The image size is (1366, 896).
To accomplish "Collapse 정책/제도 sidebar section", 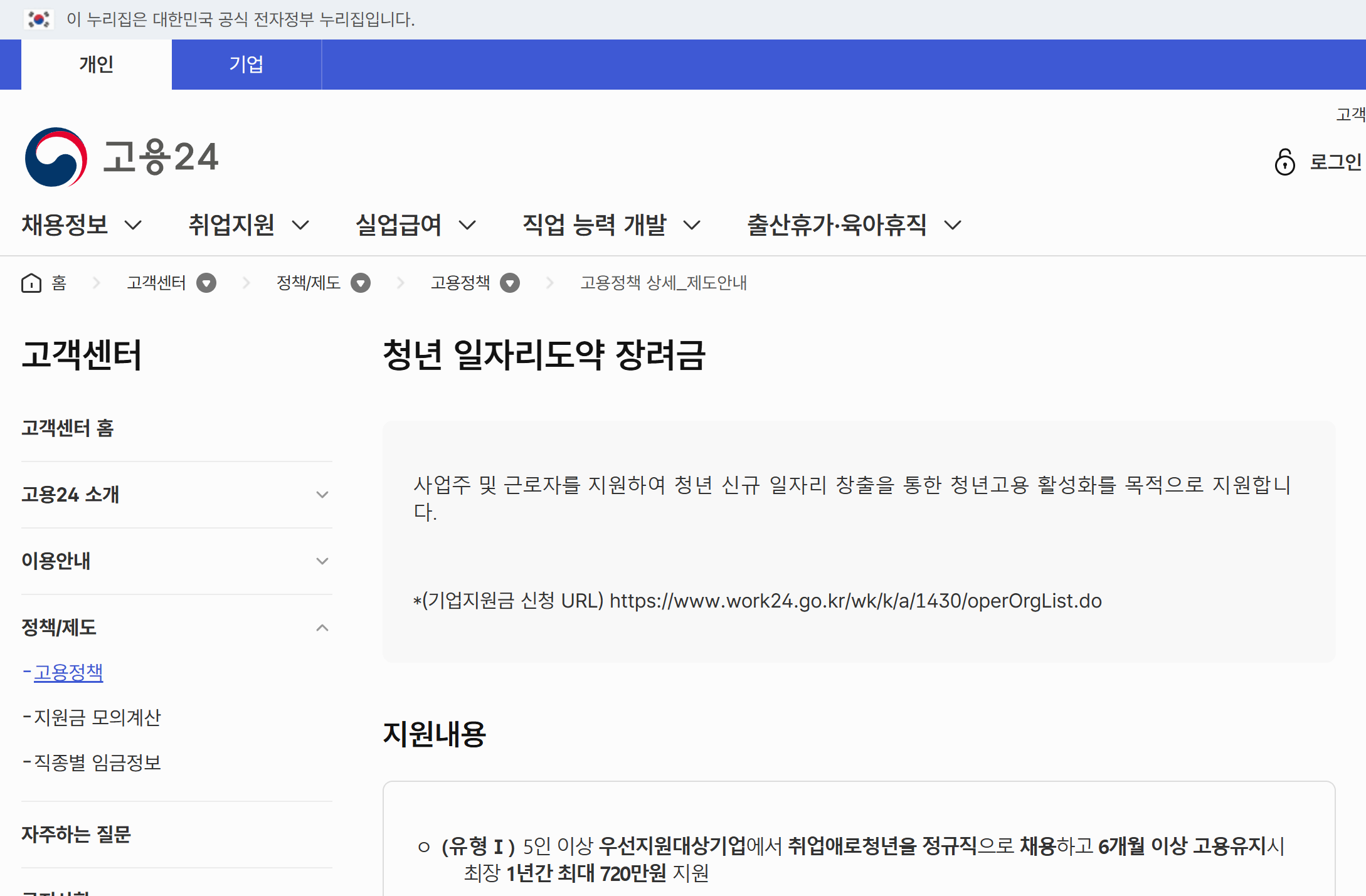I will (x=322, y=628).
